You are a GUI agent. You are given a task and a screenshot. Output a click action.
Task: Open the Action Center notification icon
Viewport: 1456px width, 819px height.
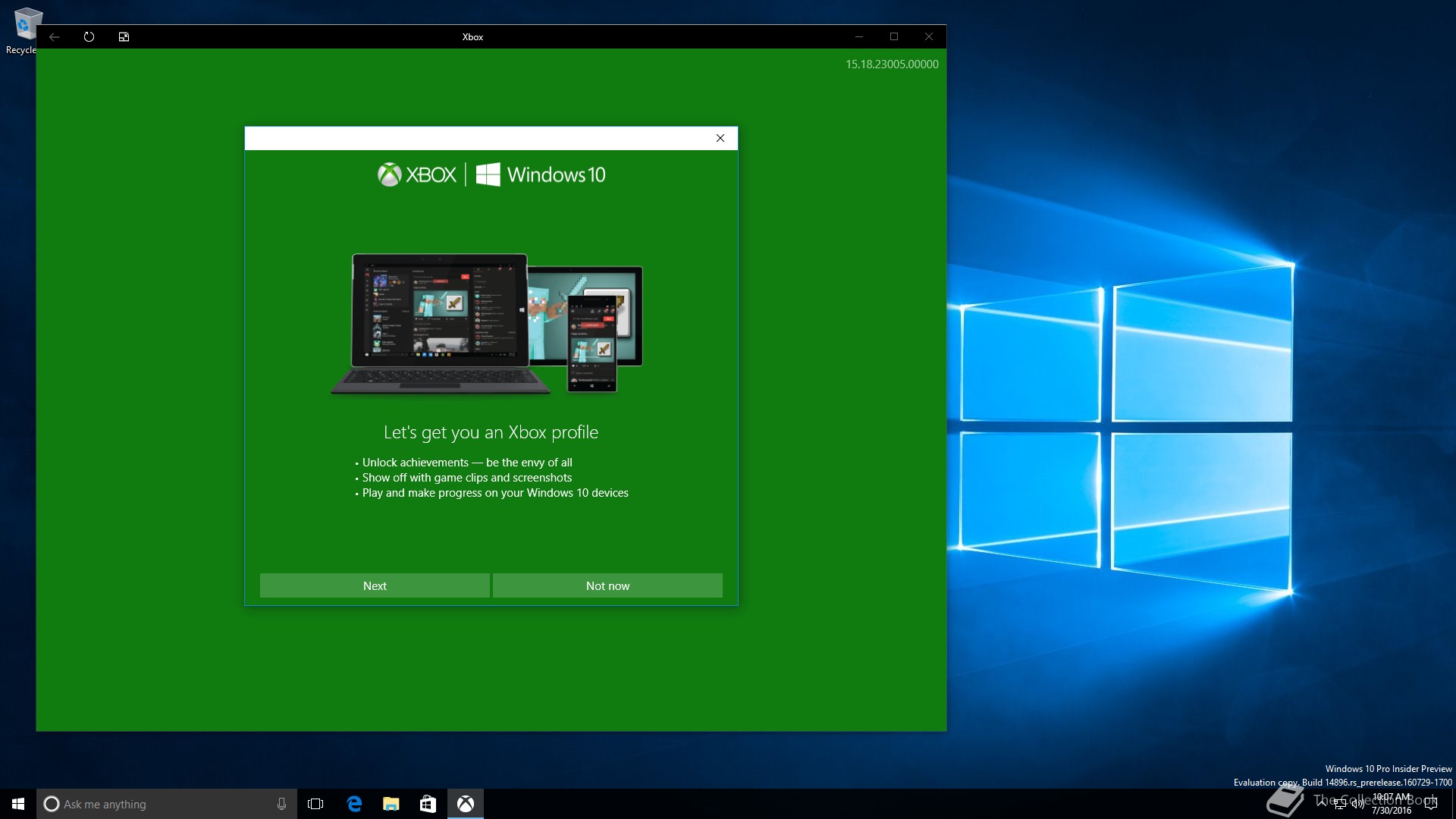1431,804
